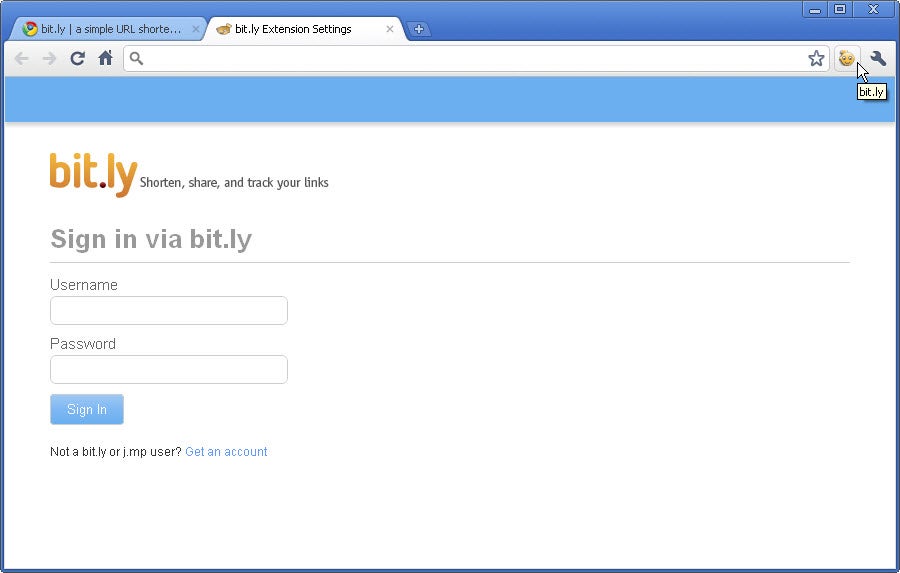Viewport: 900px width, 573px height.
Task: Click the search magnifier in address bar
Action: (136, 58)
